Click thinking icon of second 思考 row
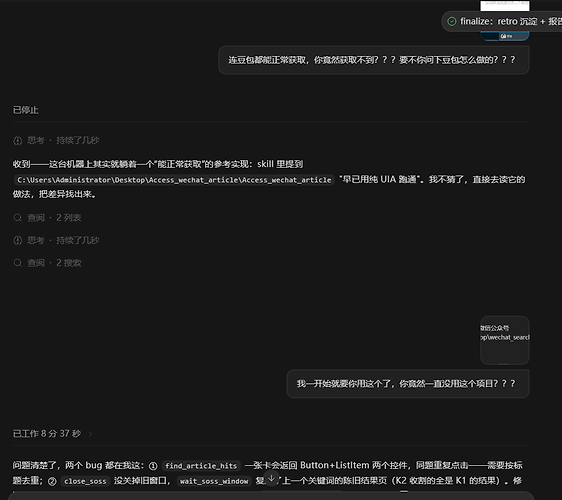This screenshot has width=562, height=500. click(x=18, y=240)
